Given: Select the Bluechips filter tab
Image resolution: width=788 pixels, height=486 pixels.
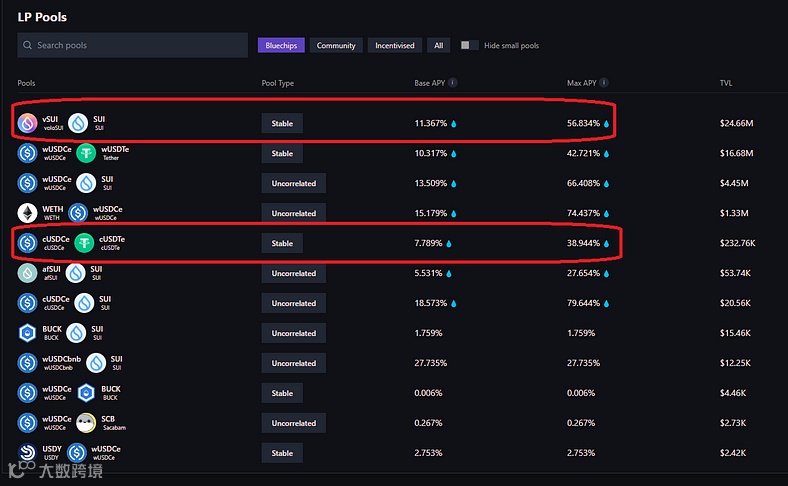Looking at the screenshot, I should [x=280, y=45].
